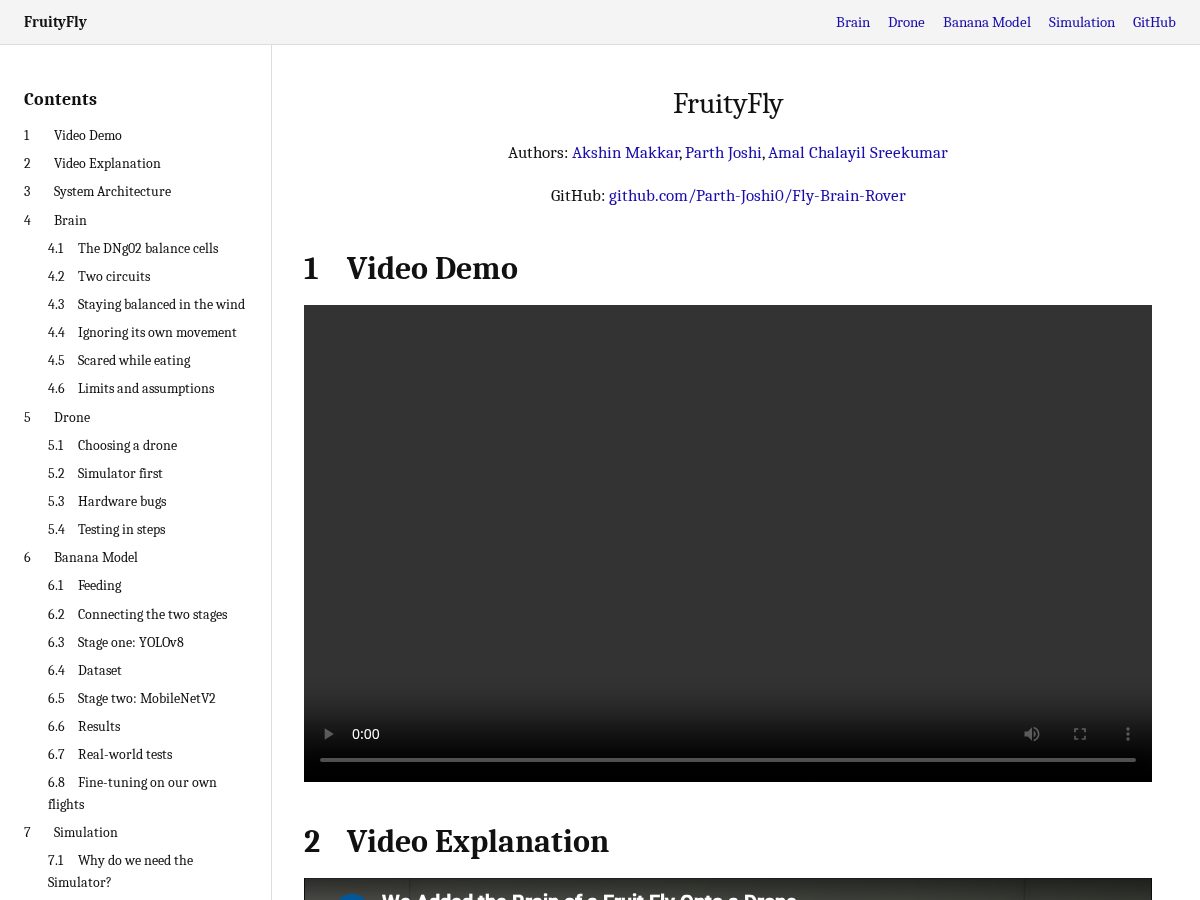This screenshot has height=900, width=1200.
Task: Open the Drone nav link
Action: tap(906, 22)
